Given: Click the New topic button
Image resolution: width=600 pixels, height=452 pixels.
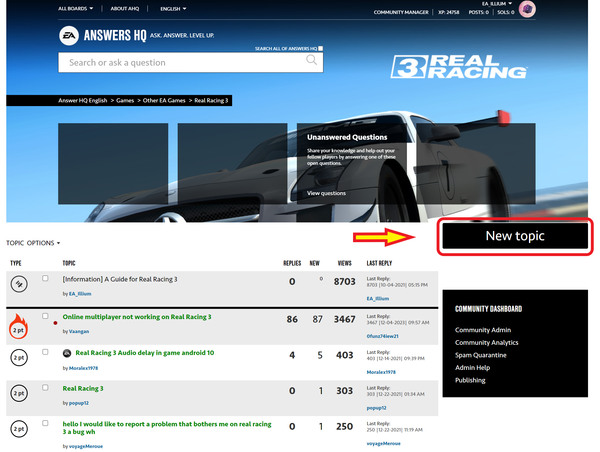Looking at the screenshot, I should pyautogui.click(x=515, y=236).
